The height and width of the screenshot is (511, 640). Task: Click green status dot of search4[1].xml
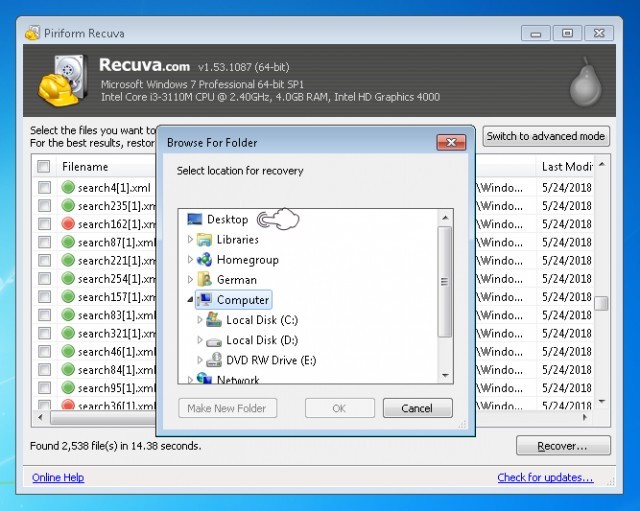click(x=68, y=187)
